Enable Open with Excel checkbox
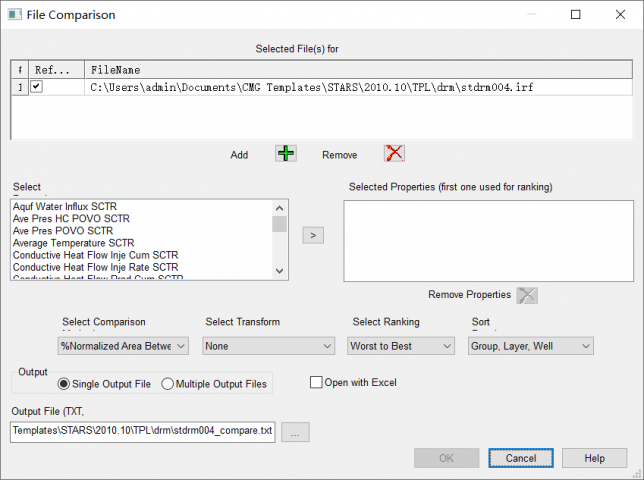This screenshot has height=480, width=644. click(316, 382)
